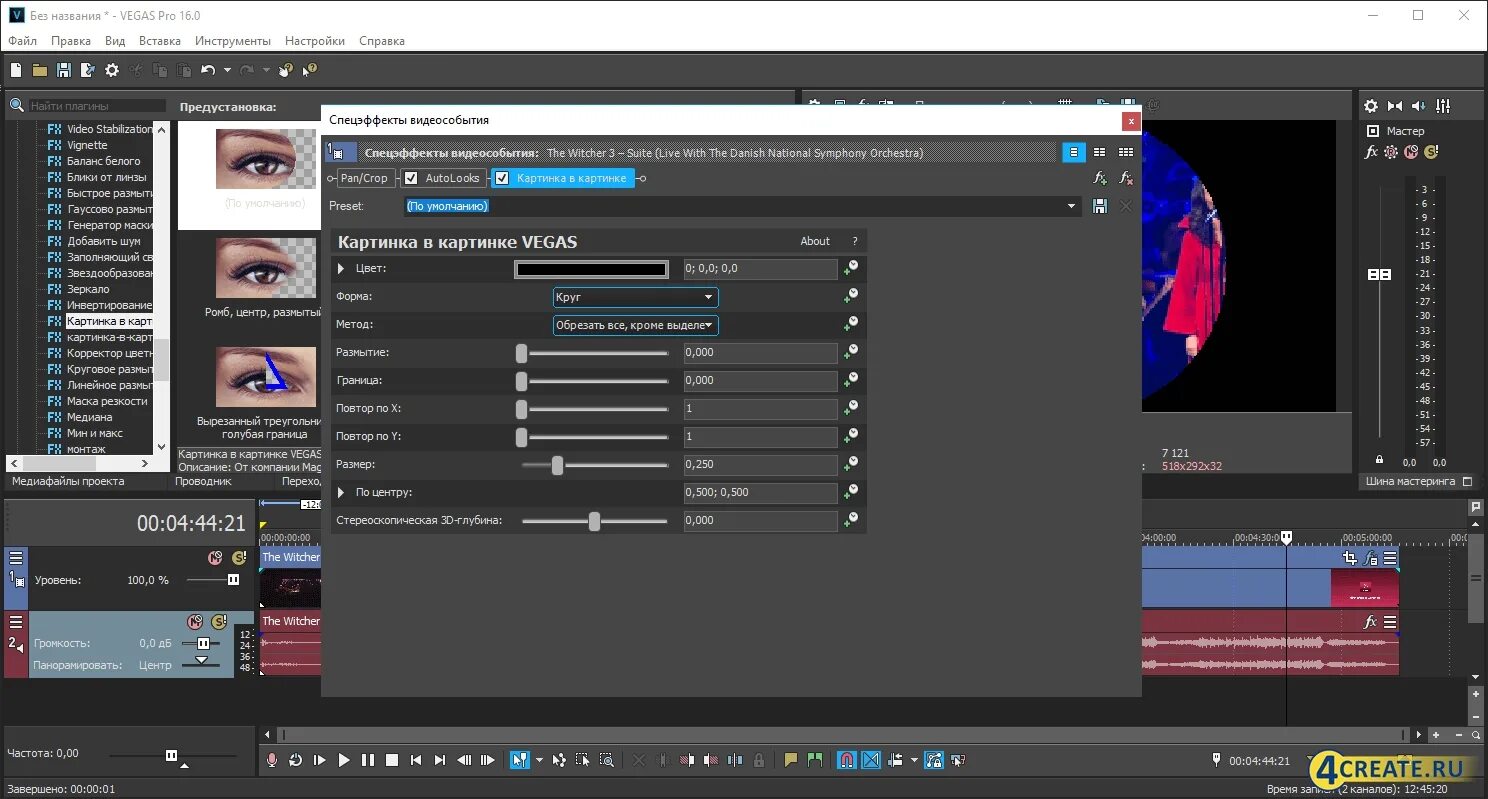The width and height of the screenshot is (1488, 799).
Task: Select the Selection edit tool
Action: (x=583, y=760)
